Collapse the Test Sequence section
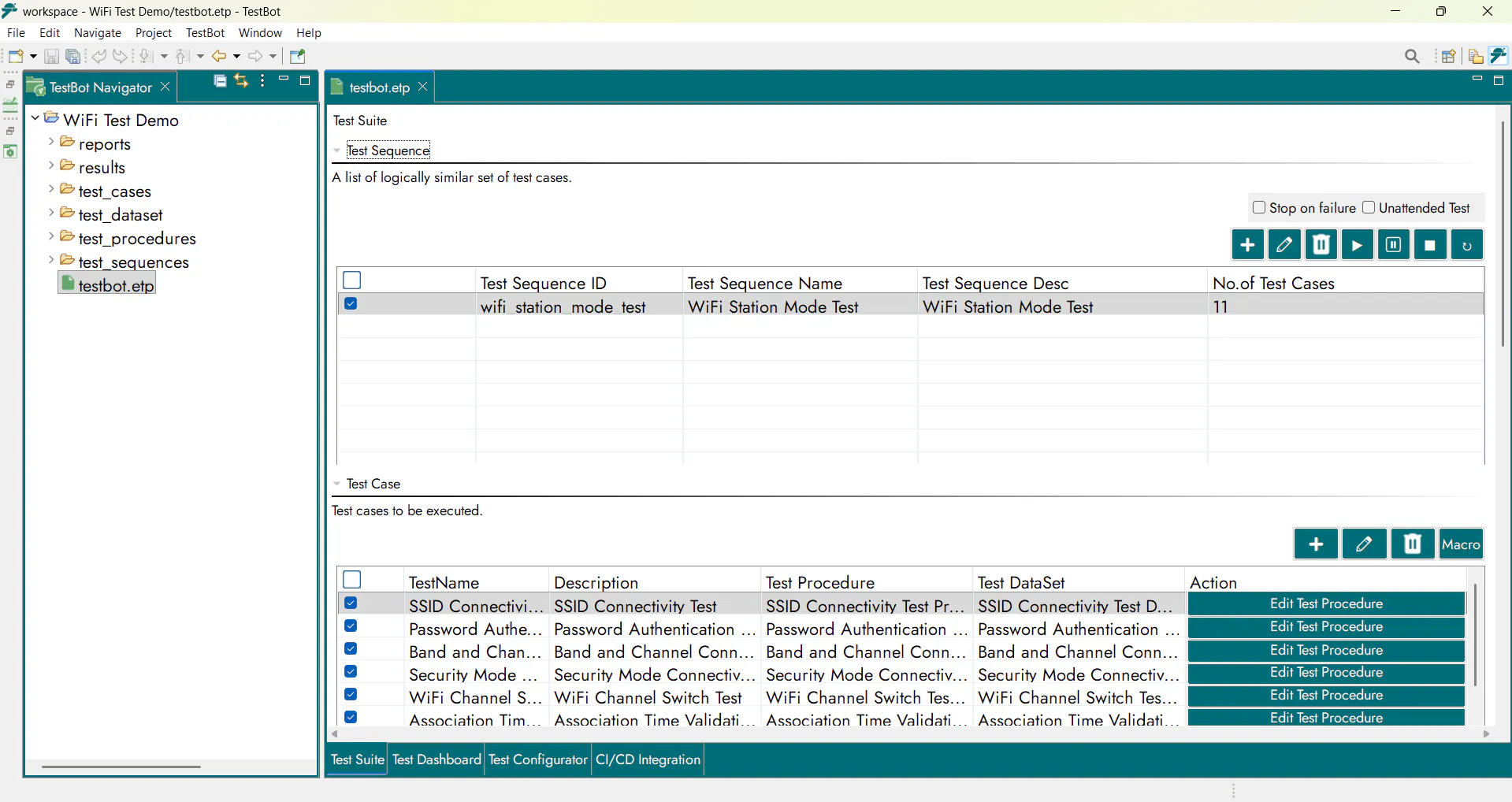 click(337, 150)
